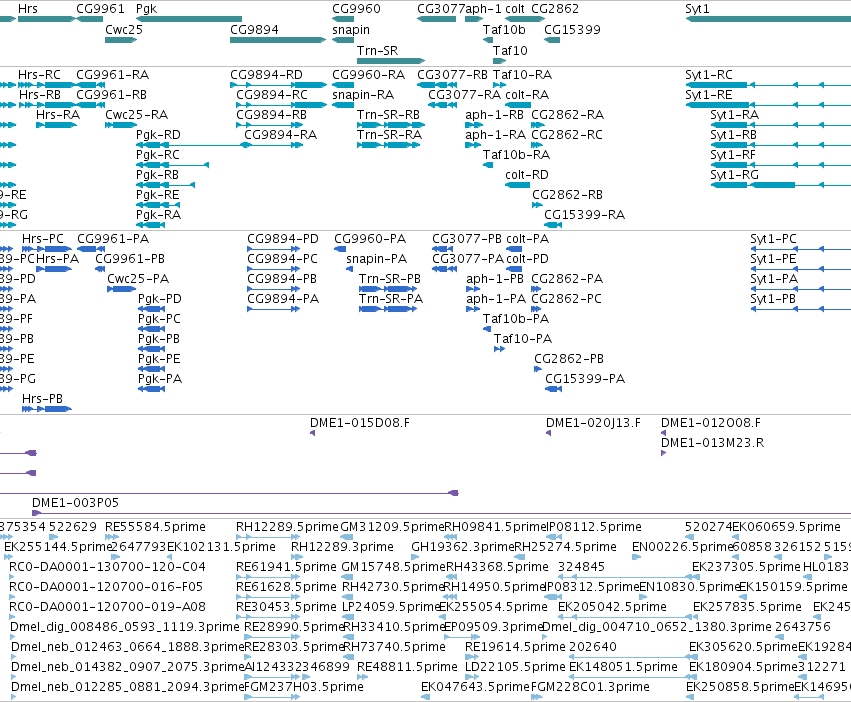The height and width of the screenshot is (702, 851).
Task: Select transcript aph-1-RB
Action: point(494,115)
